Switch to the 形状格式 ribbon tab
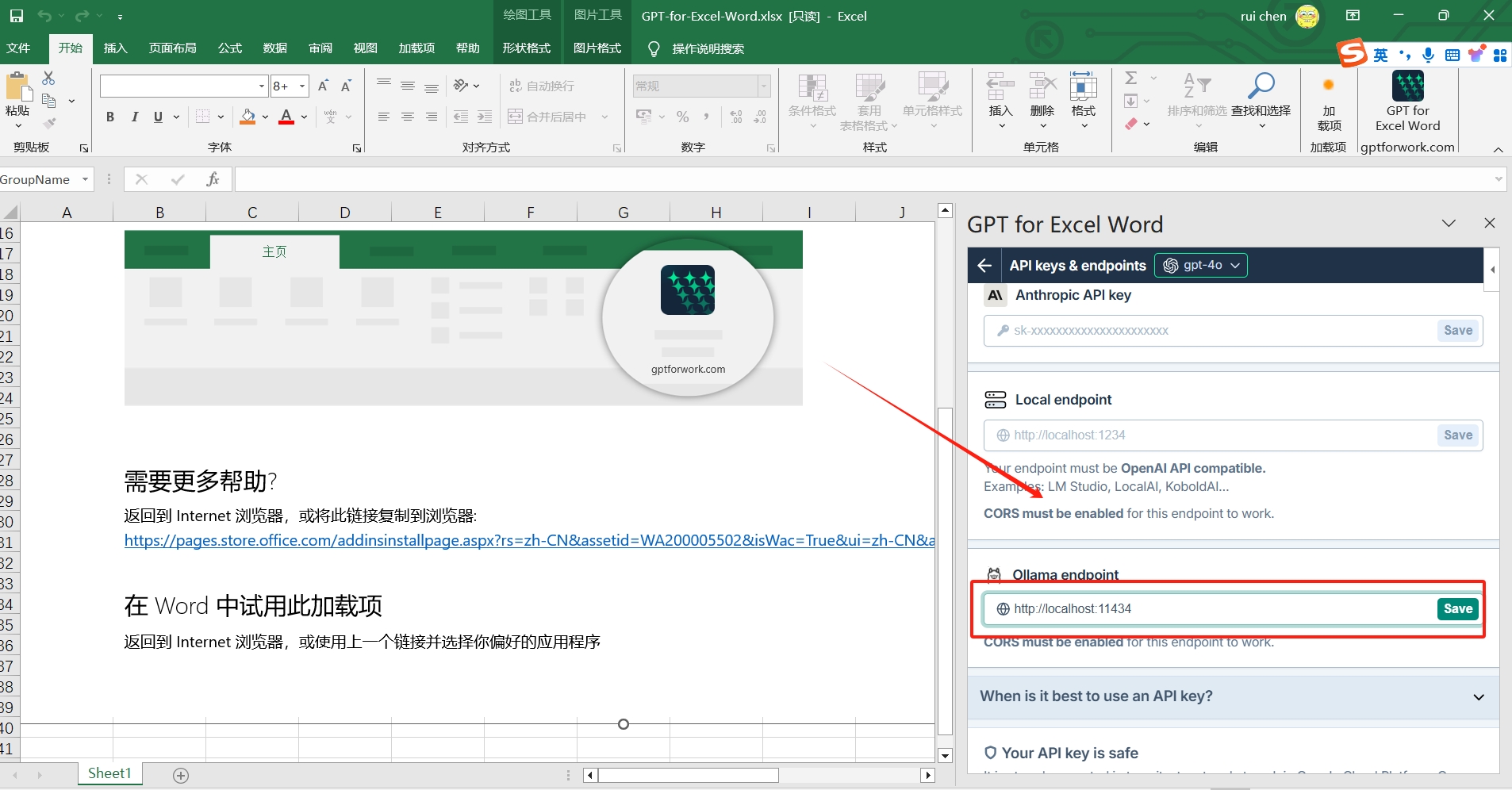This screenshot has height=790, width=1512. (x=527, y=48)
